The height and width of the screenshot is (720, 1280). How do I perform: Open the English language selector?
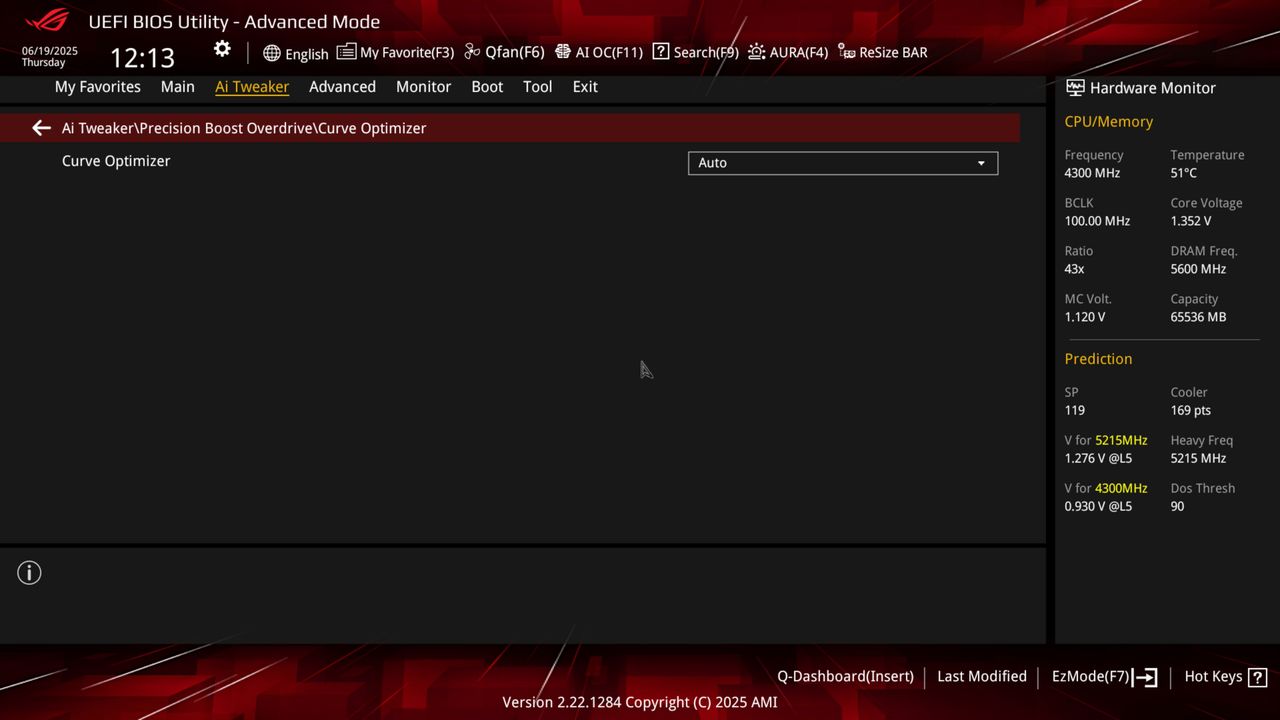[x=296, y=54]
